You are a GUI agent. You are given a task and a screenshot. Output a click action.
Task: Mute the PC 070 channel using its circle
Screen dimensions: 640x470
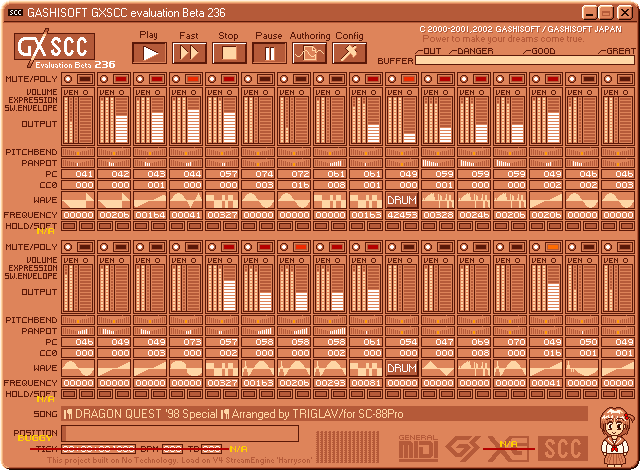[500, 247]
